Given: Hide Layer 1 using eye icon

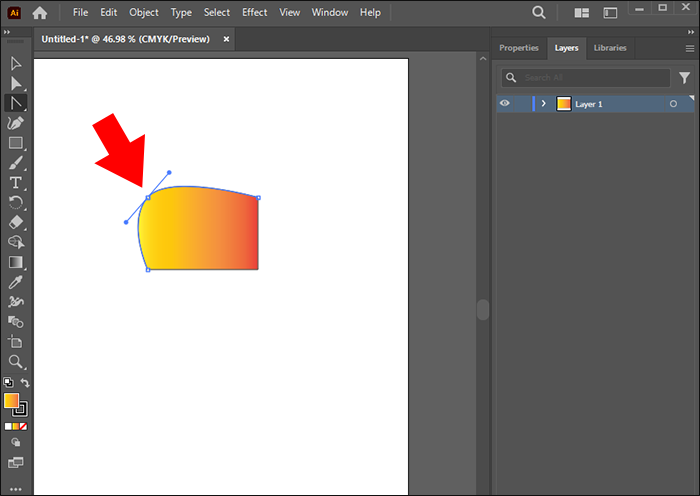Looking at the screenshot, I should coord(505,103).
